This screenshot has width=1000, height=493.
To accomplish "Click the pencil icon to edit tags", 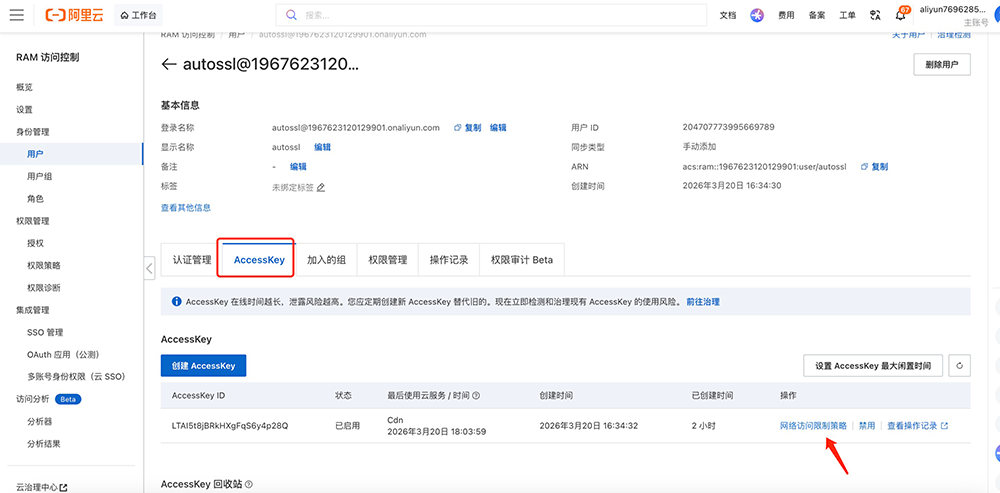I will click(321, 187).
